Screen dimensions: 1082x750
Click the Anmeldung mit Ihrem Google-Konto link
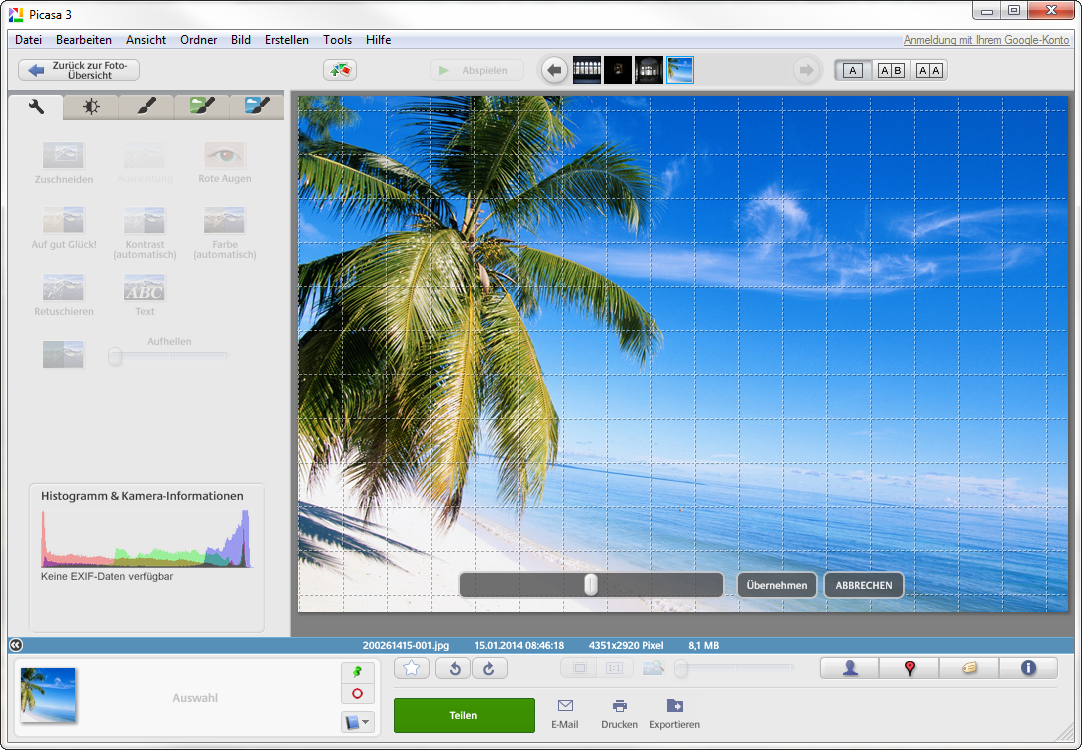point(986,40)
